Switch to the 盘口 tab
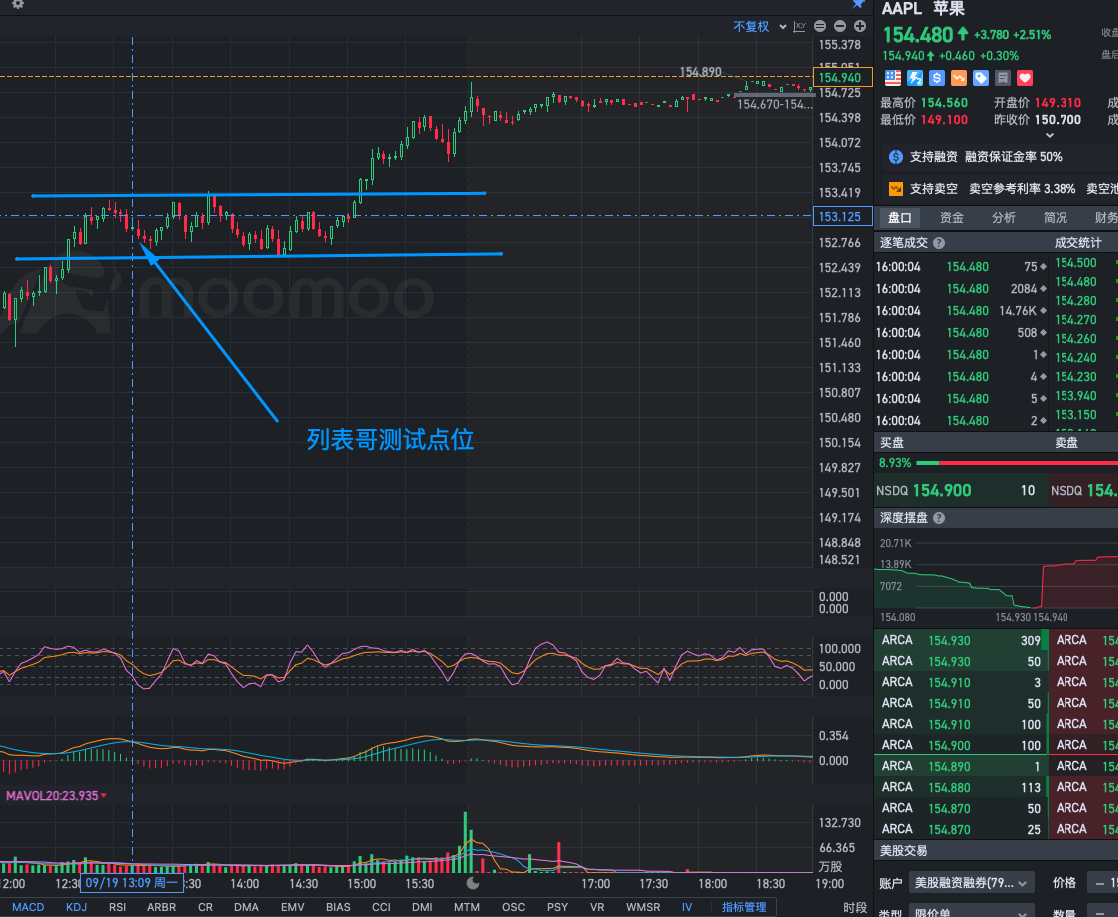Image resolution: width=1118 pixels, height=917 pixels. (900, 217)
